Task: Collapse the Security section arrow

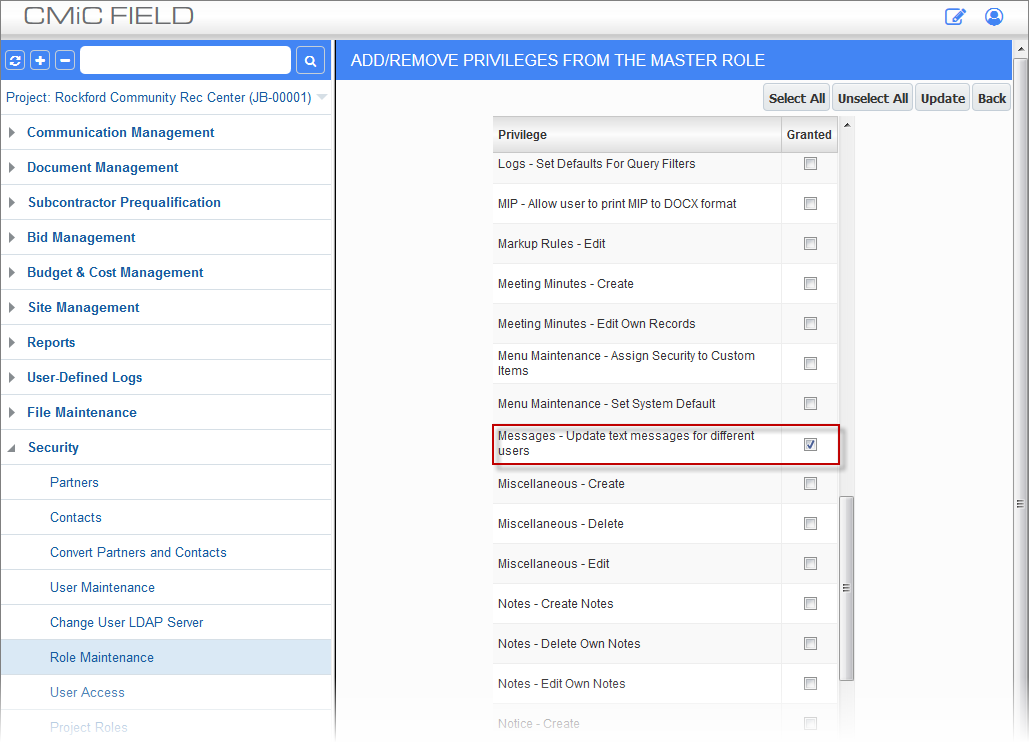Action: (12, 448)
